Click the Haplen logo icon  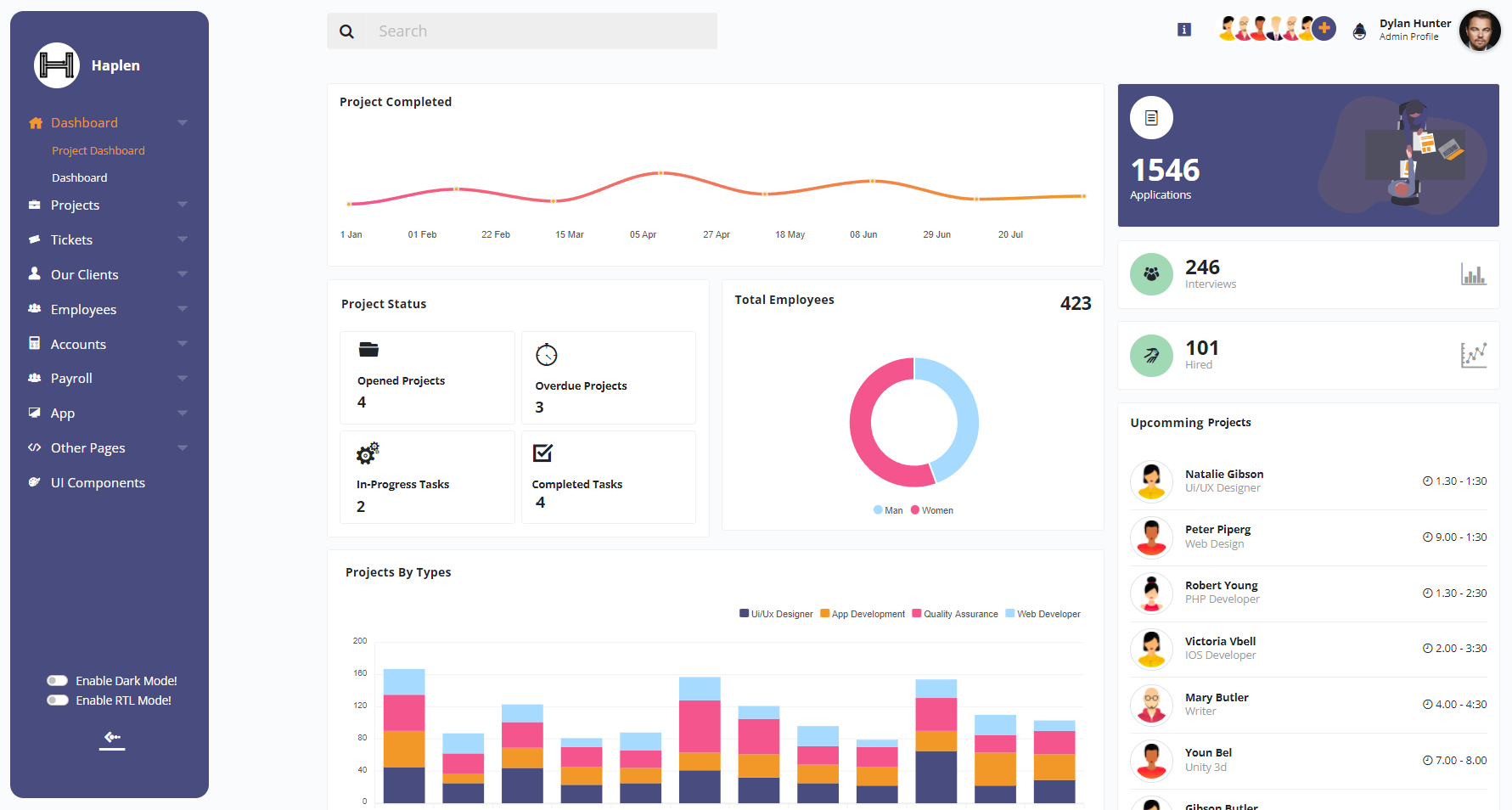pyautogui.click(x=57, y=65)
